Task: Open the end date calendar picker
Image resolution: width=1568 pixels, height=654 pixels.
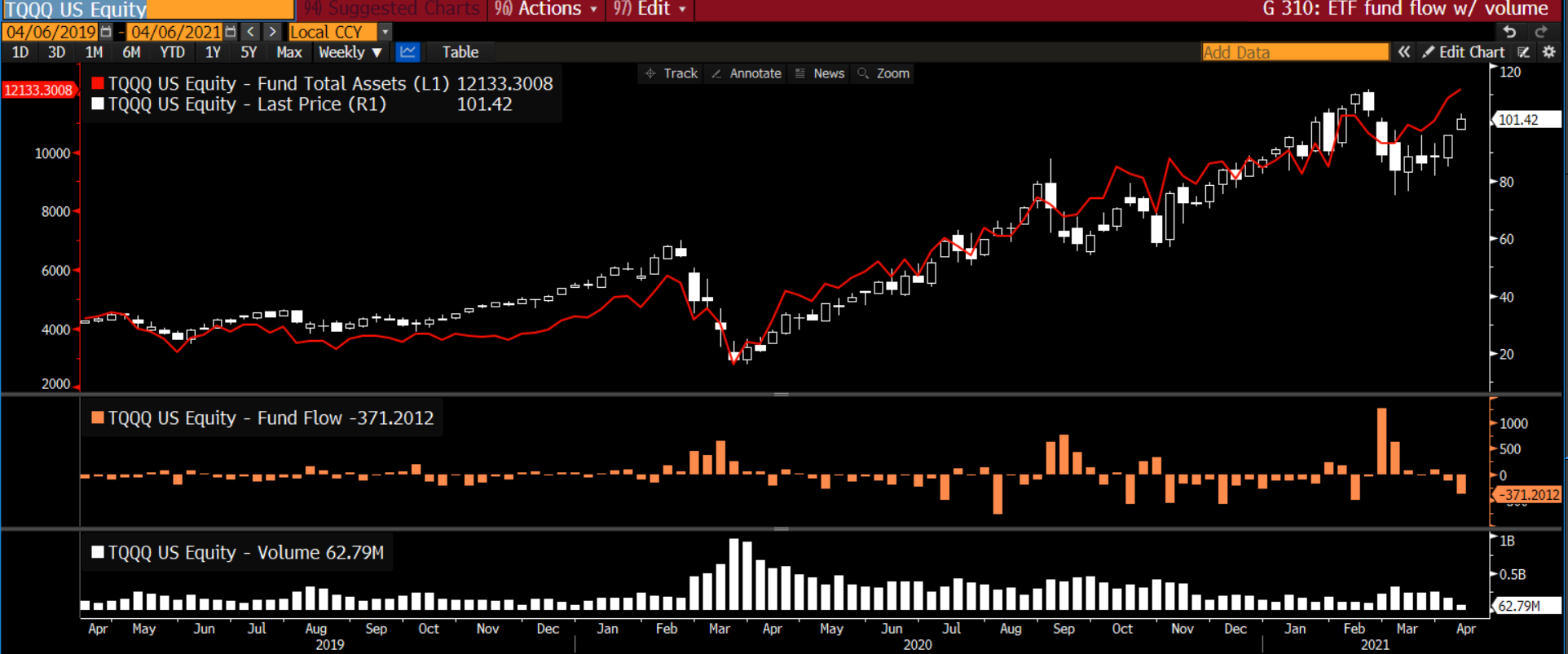Action: coord(231,32)
